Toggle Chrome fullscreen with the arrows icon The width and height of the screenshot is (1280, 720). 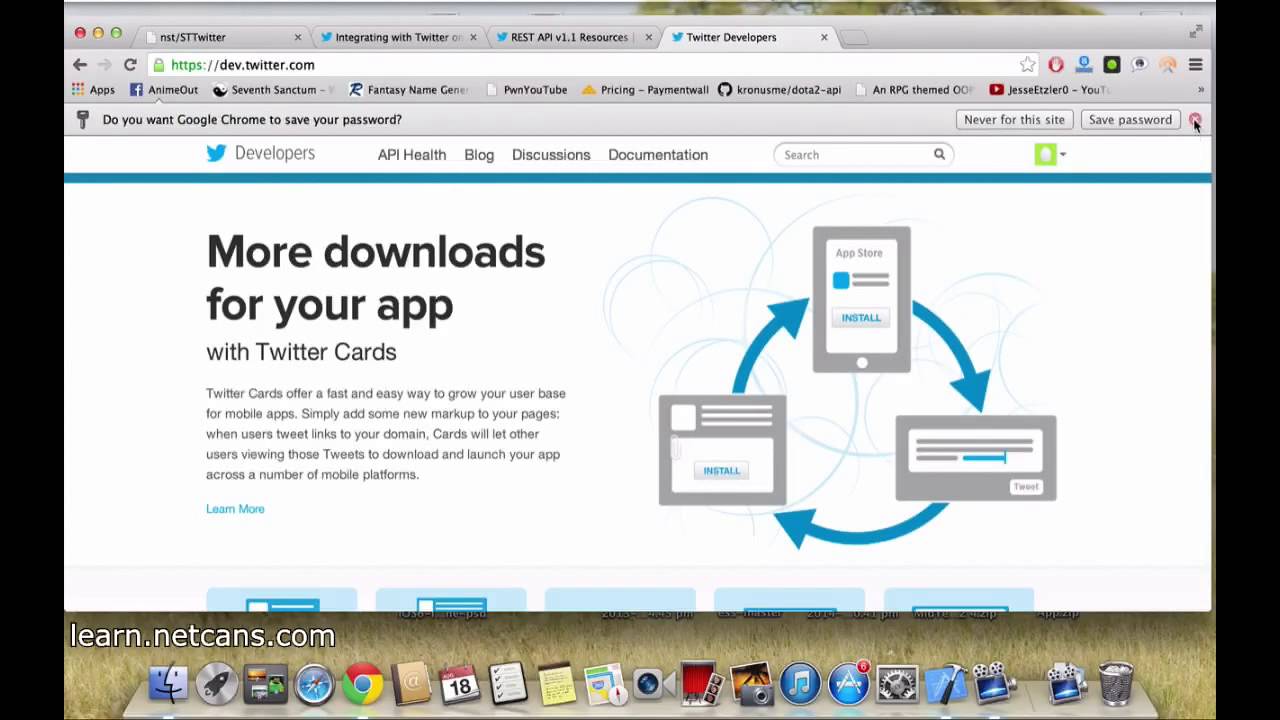click(x=1195, y=33)
